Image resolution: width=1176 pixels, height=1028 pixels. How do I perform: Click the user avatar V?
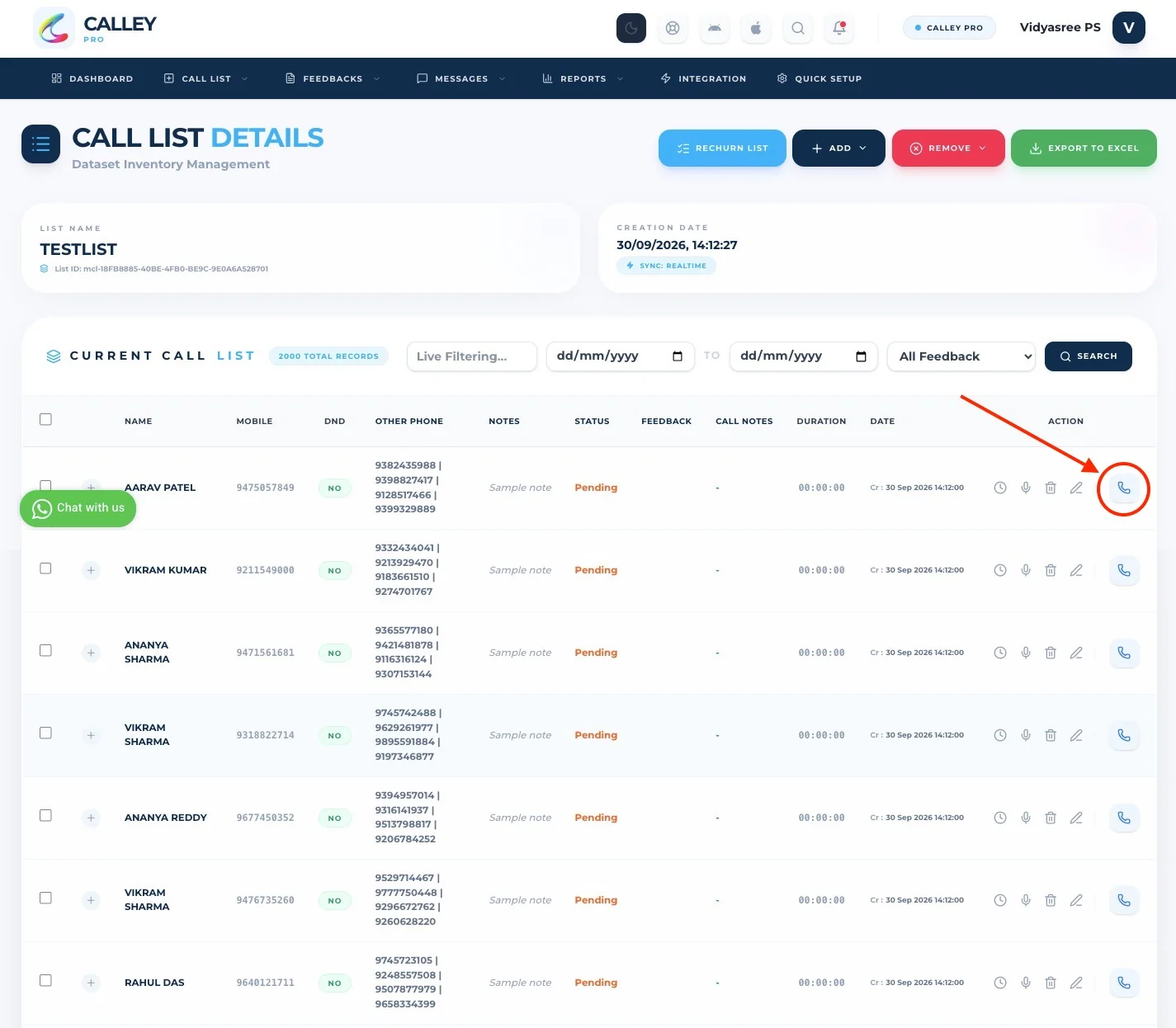coord(1129,27)
